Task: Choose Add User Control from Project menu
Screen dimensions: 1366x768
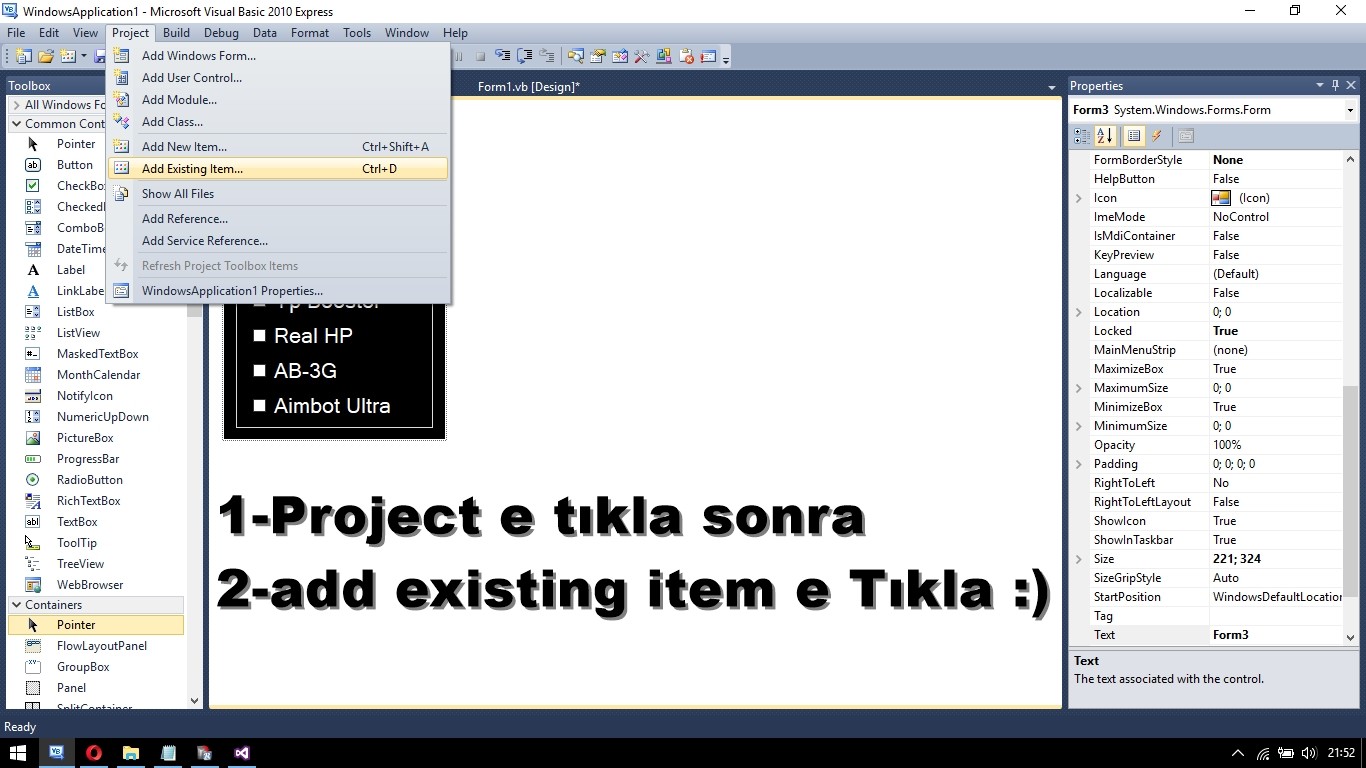Action: (x=279, y=78)
